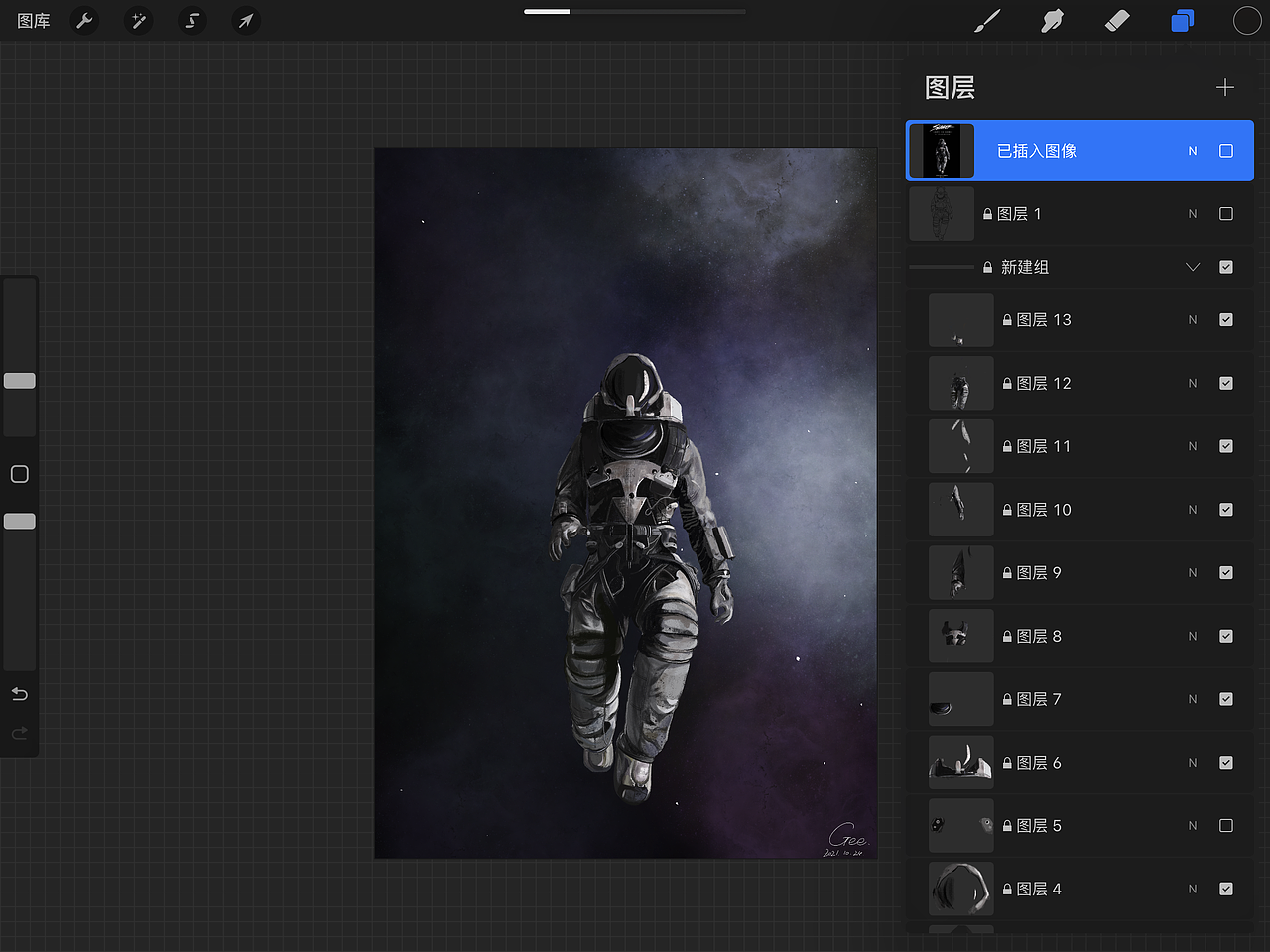The width and height of the screenshot is (1270, 952).
Task: Open the Actions wrench menu
Action: coord(84,20)
